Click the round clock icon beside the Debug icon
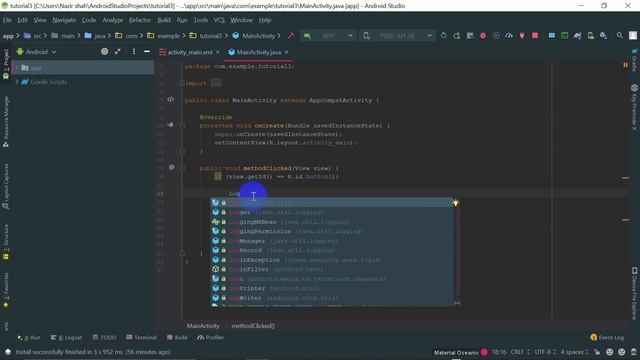This screenshot has width=640, height=360. pyautogui.click(x=496, y=36)
